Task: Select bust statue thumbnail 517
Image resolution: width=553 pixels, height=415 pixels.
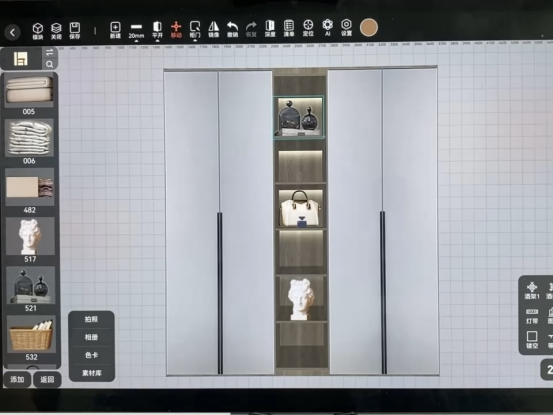Action: click(x=30, y=236)
